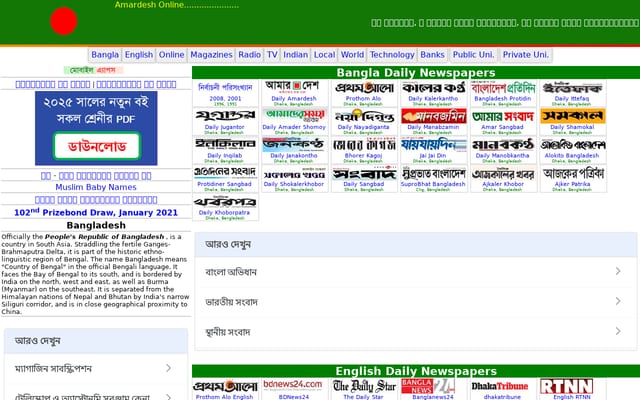Open the Prothom Alo logo tile
640x400 pixels.
(364, 87)
